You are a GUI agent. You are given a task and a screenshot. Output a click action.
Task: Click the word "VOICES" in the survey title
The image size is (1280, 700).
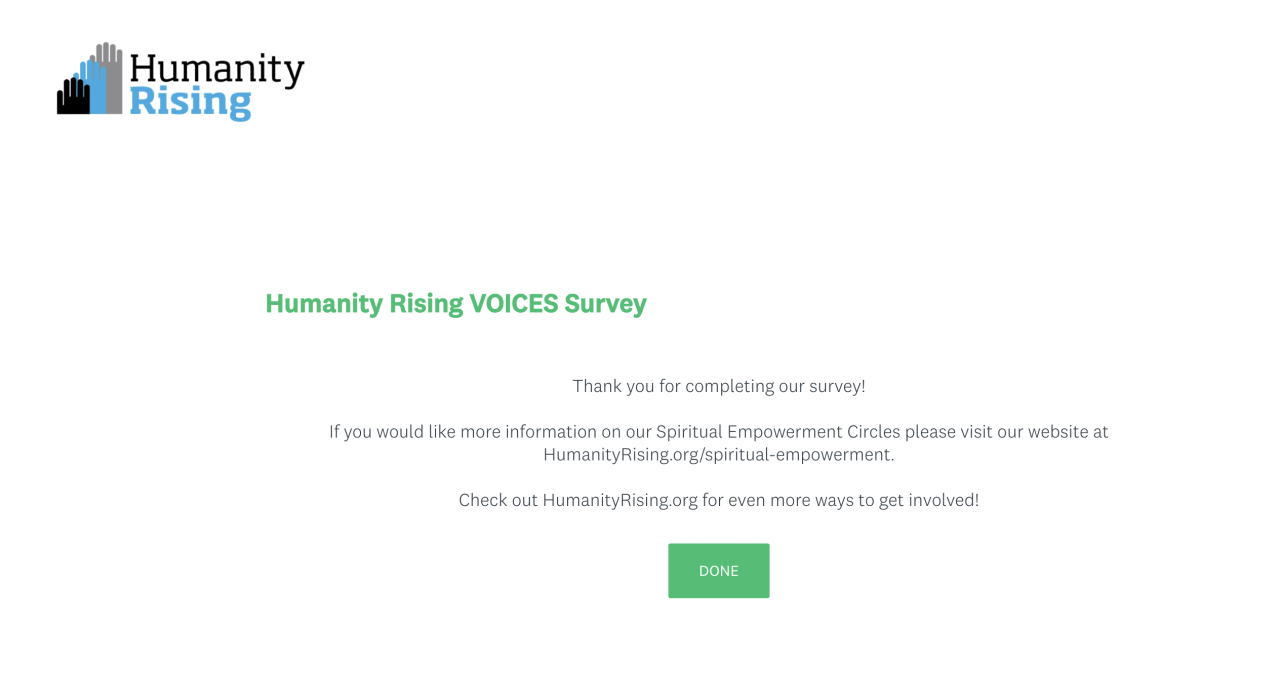pyautogui.click(x=514, y=303)
